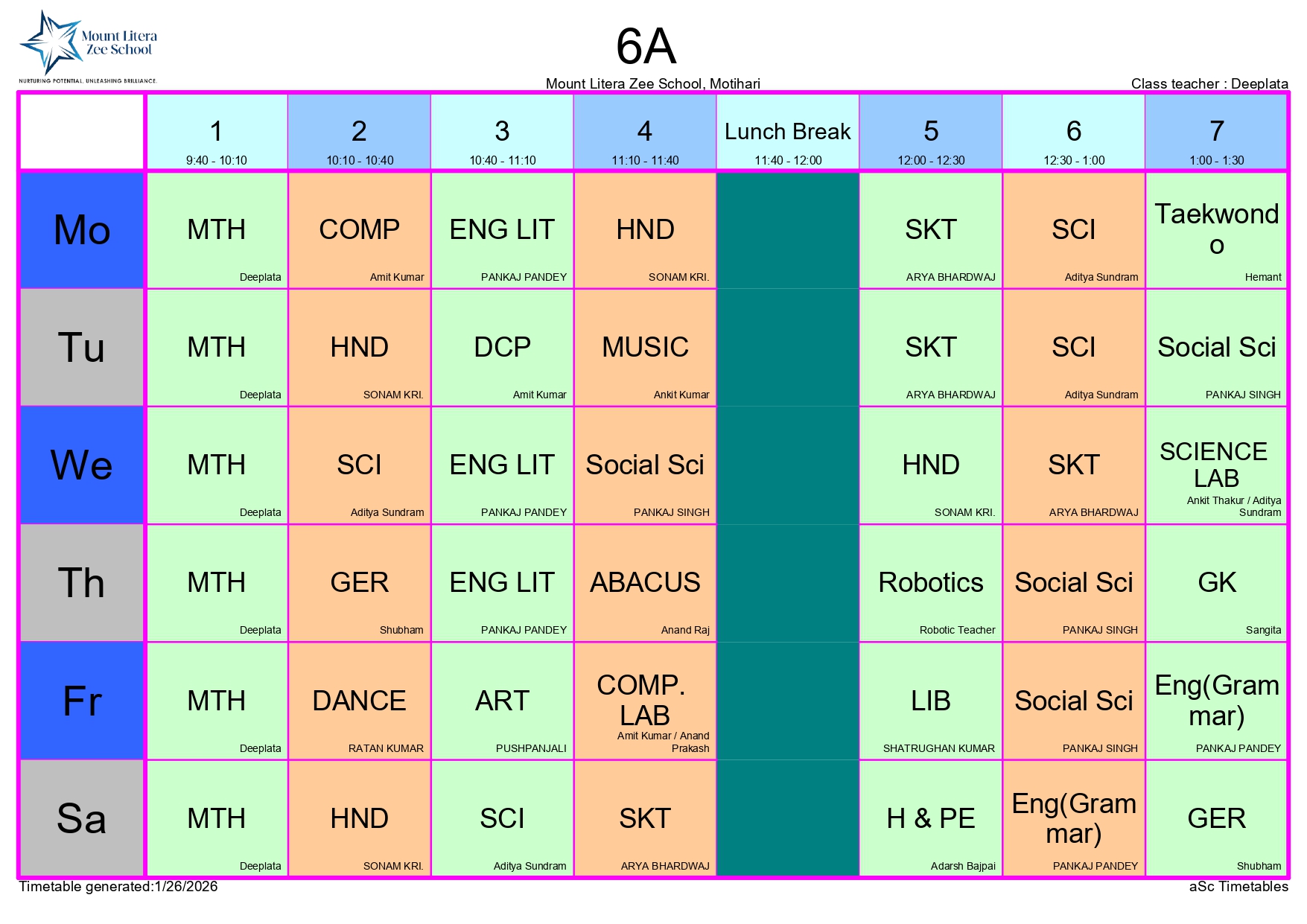Click the aSc Timetables footer text
This screenshot has height=924, width=1307.
coord(1238,886)
